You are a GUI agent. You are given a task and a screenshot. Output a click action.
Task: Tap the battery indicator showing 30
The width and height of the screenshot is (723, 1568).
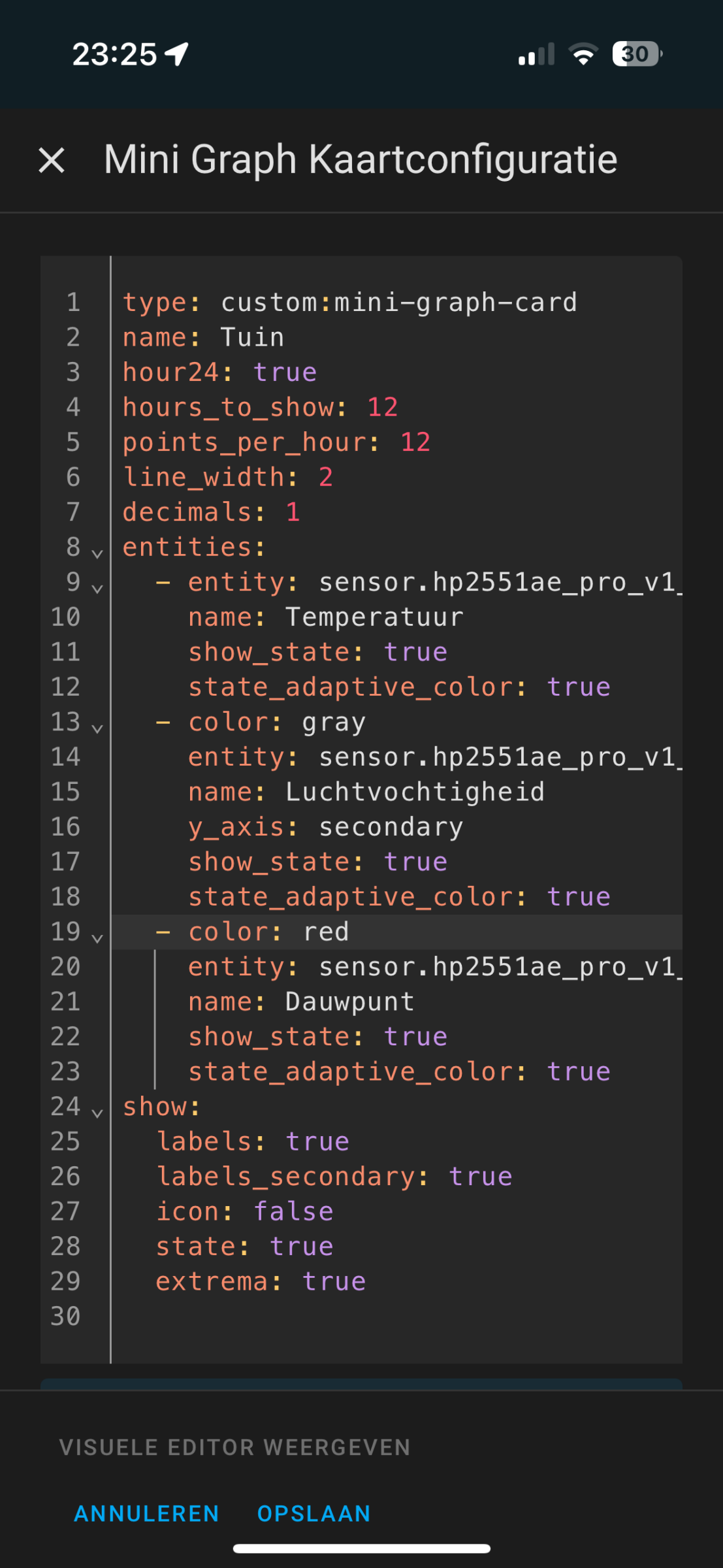pos(637,54)
